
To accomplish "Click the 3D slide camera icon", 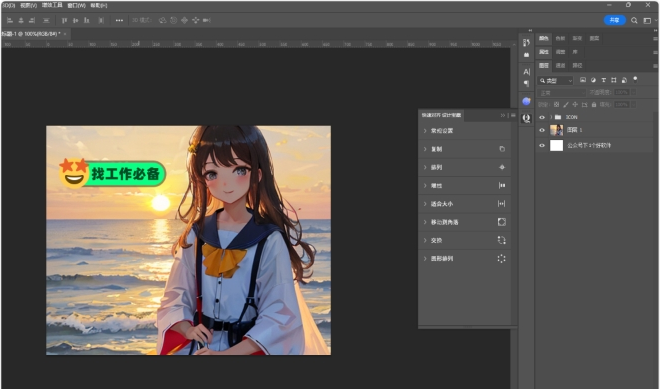I will point(195,20).
